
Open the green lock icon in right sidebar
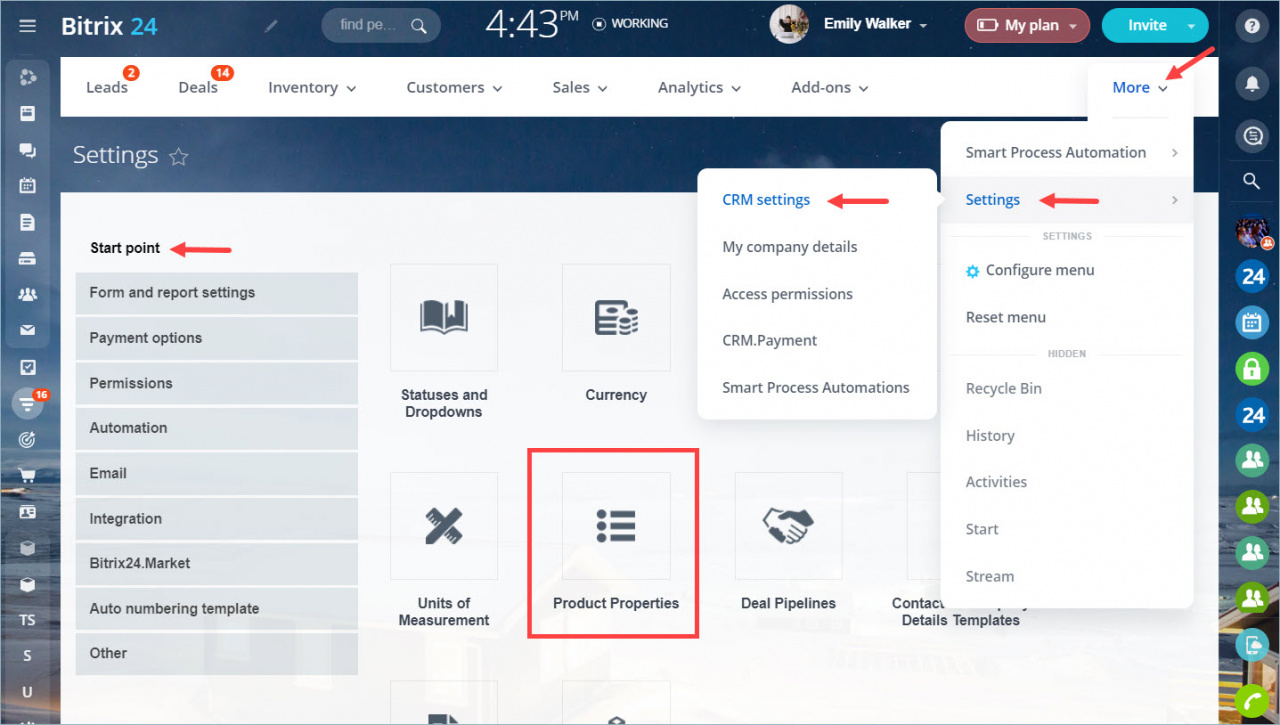[1252, 369]
